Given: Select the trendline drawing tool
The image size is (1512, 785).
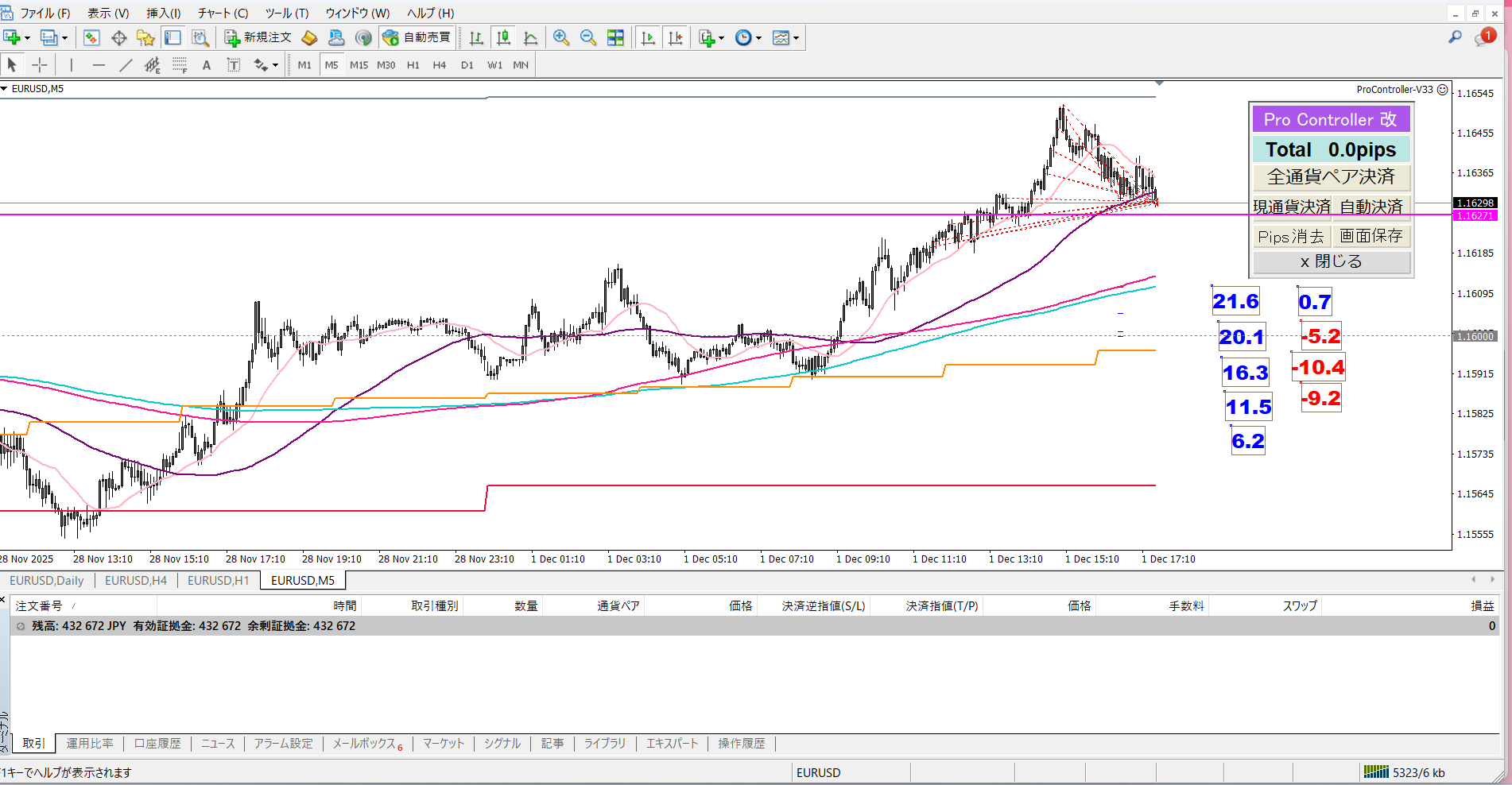Looking at the screenshot, I should point(126,65).
